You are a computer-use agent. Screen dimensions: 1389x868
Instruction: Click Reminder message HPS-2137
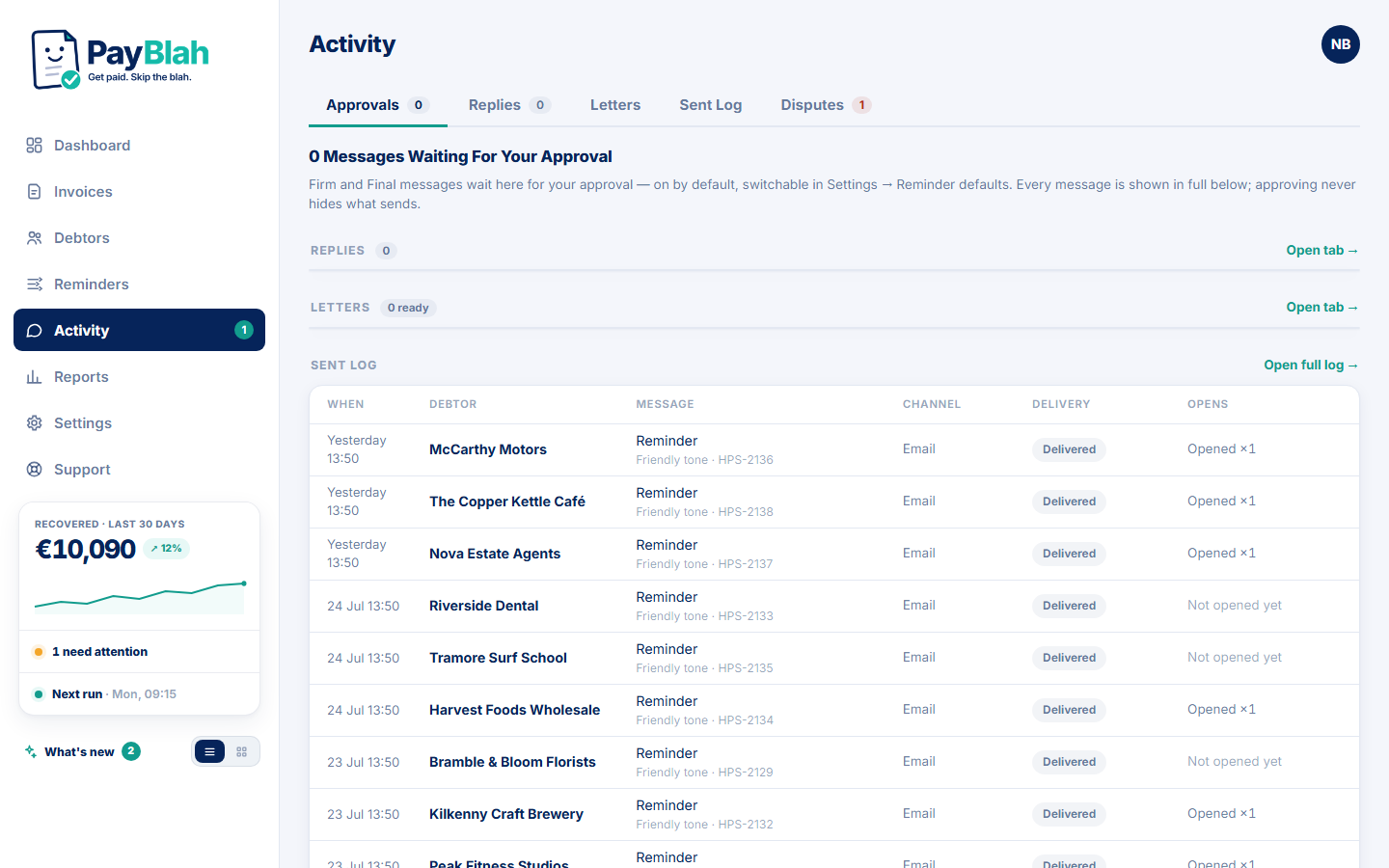704,554
